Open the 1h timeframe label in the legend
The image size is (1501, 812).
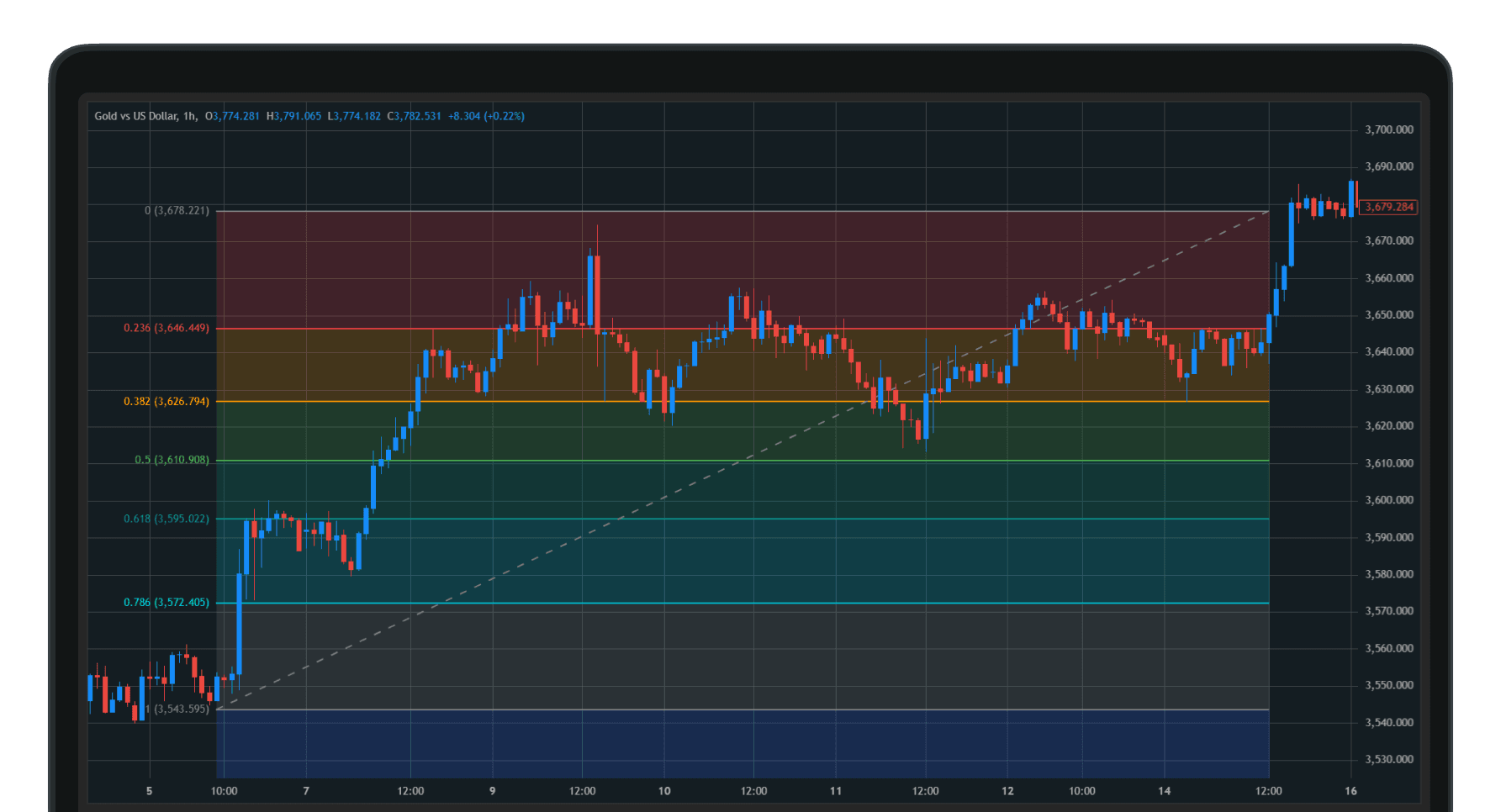pos(189,116)
